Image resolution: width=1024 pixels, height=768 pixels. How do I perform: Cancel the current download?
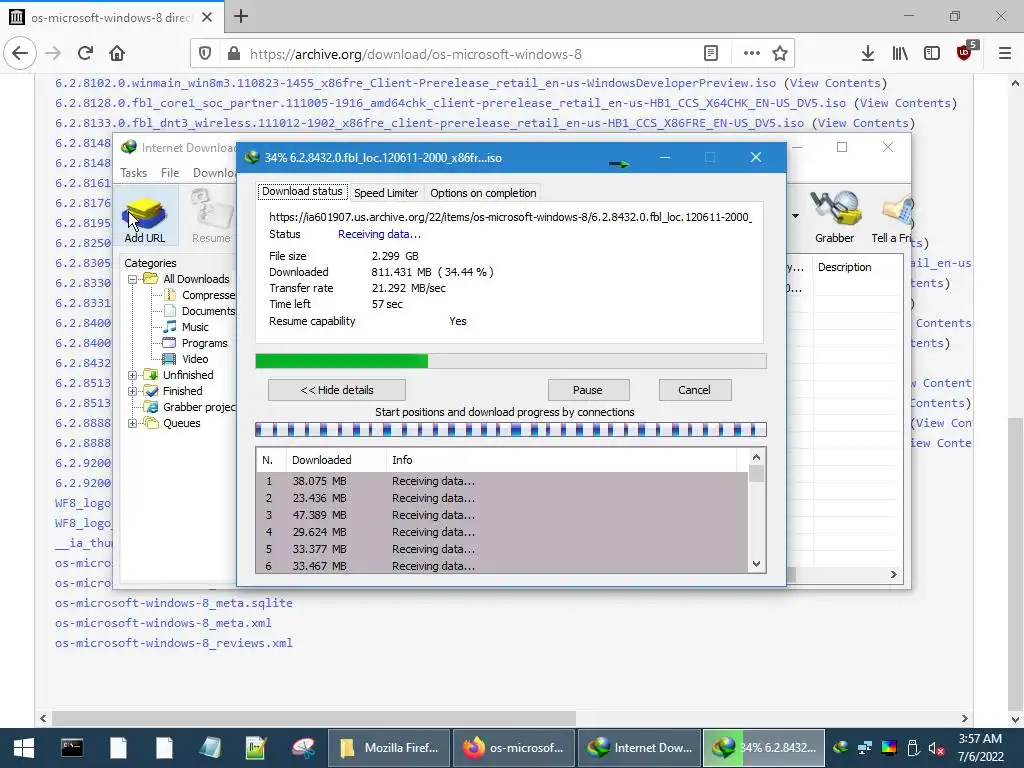coord(694,390)
